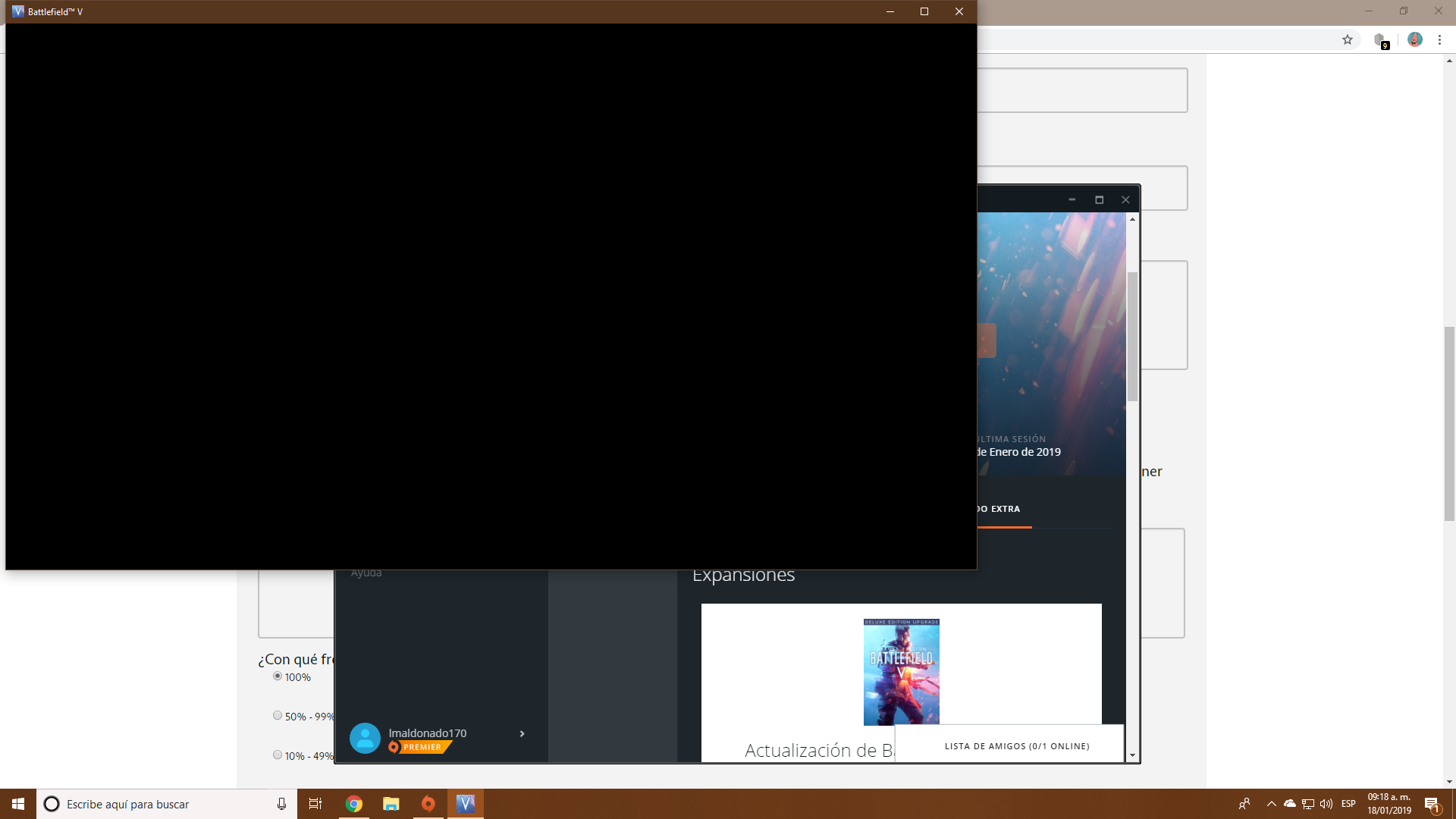
Task: Click the Expansiones heading in Origin
Action: point(743,576)
